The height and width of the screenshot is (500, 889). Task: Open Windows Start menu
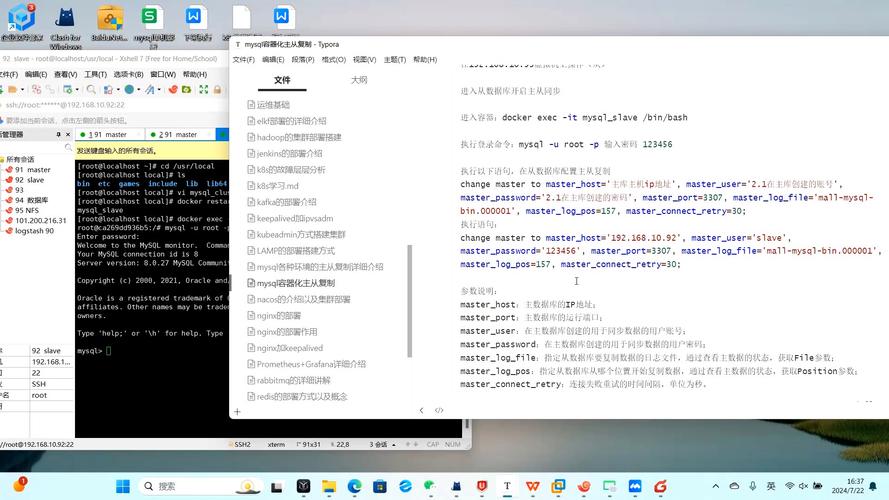click(x=122, y=486)
